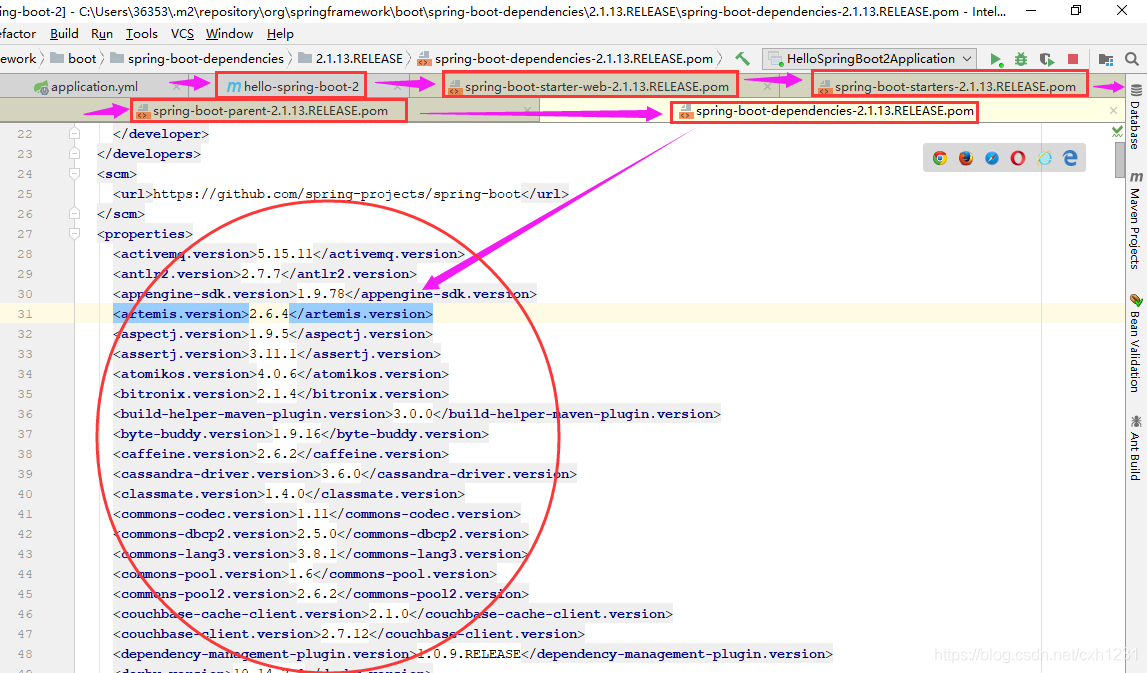Click the green inspection checkmark indicator
Viewport: 1147px width, 673px height.
click(1117, 132)
